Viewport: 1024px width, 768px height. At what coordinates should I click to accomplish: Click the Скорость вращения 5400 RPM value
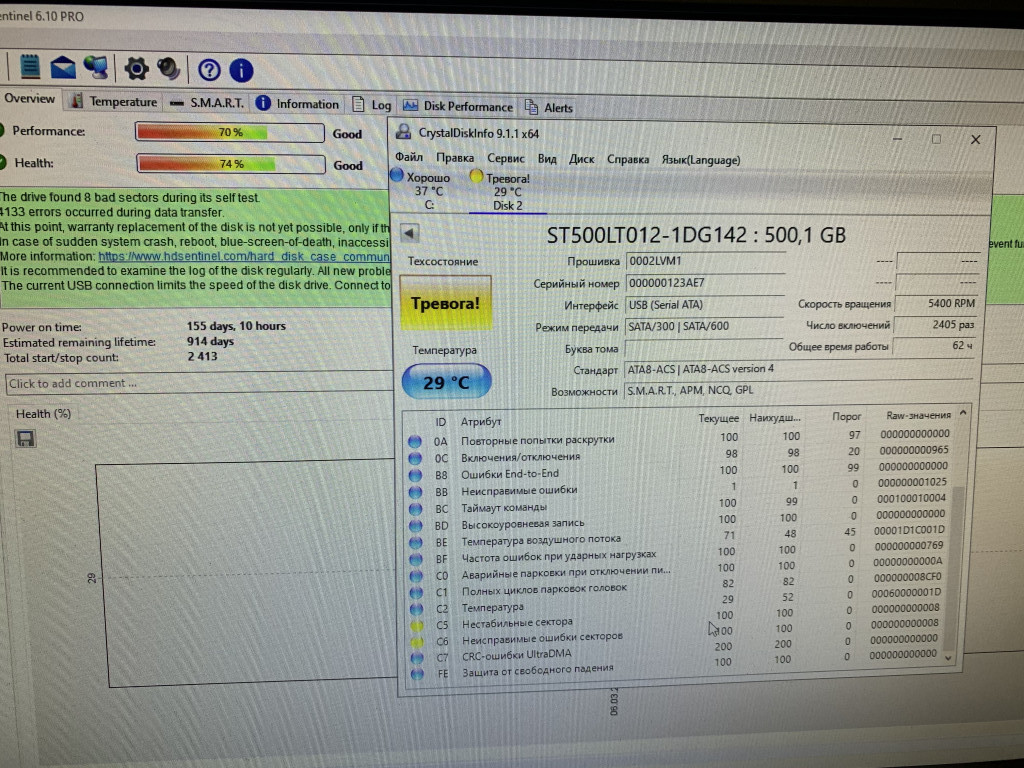click(x=936, y=304)
